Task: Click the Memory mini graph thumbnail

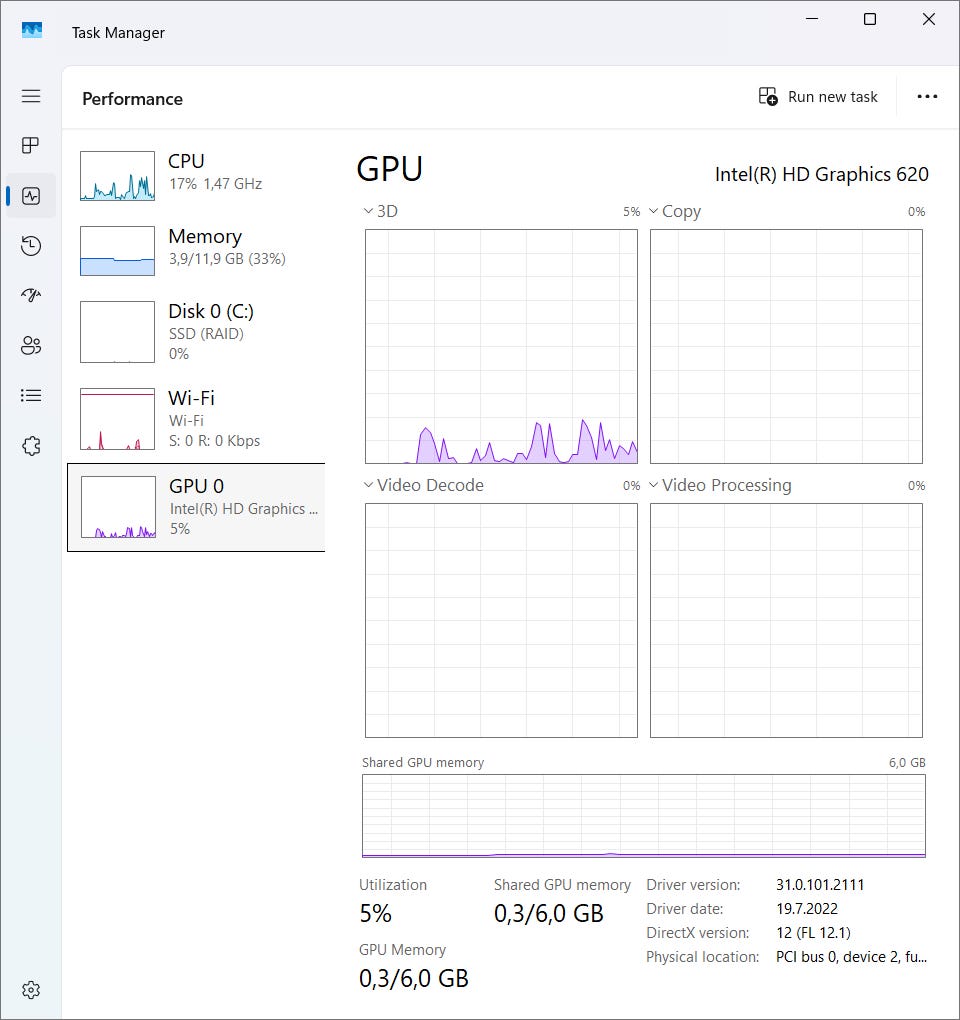Action: (x=118, y=250)
